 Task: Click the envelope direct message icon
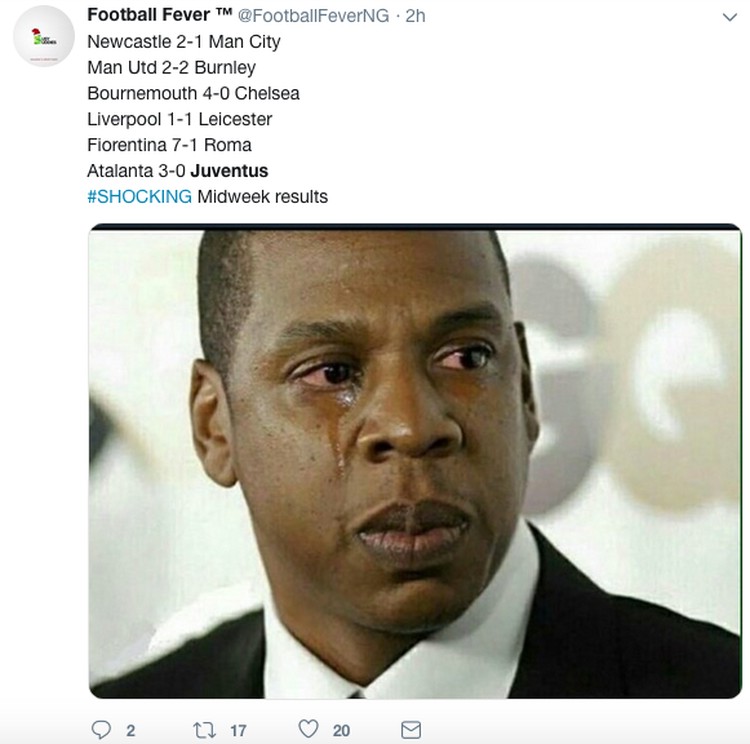[x=411, y=730]
